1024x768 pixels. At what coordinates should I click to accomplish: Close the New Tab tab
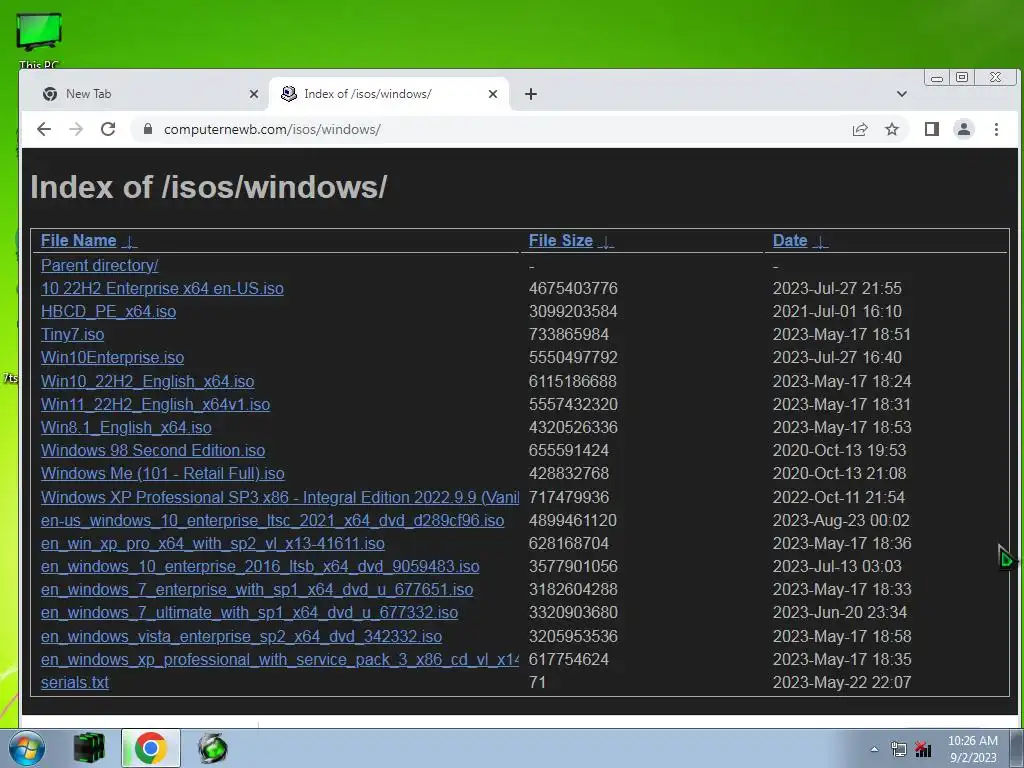coord(254,94)
